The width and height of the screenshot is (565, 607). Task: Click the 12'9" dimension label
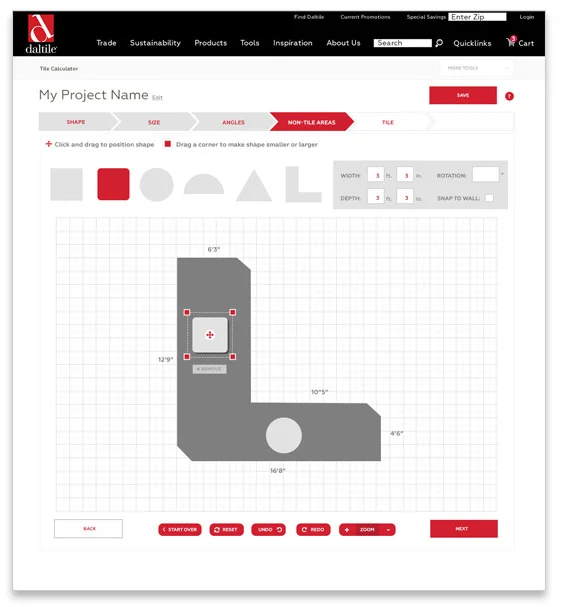coord(166,360)
